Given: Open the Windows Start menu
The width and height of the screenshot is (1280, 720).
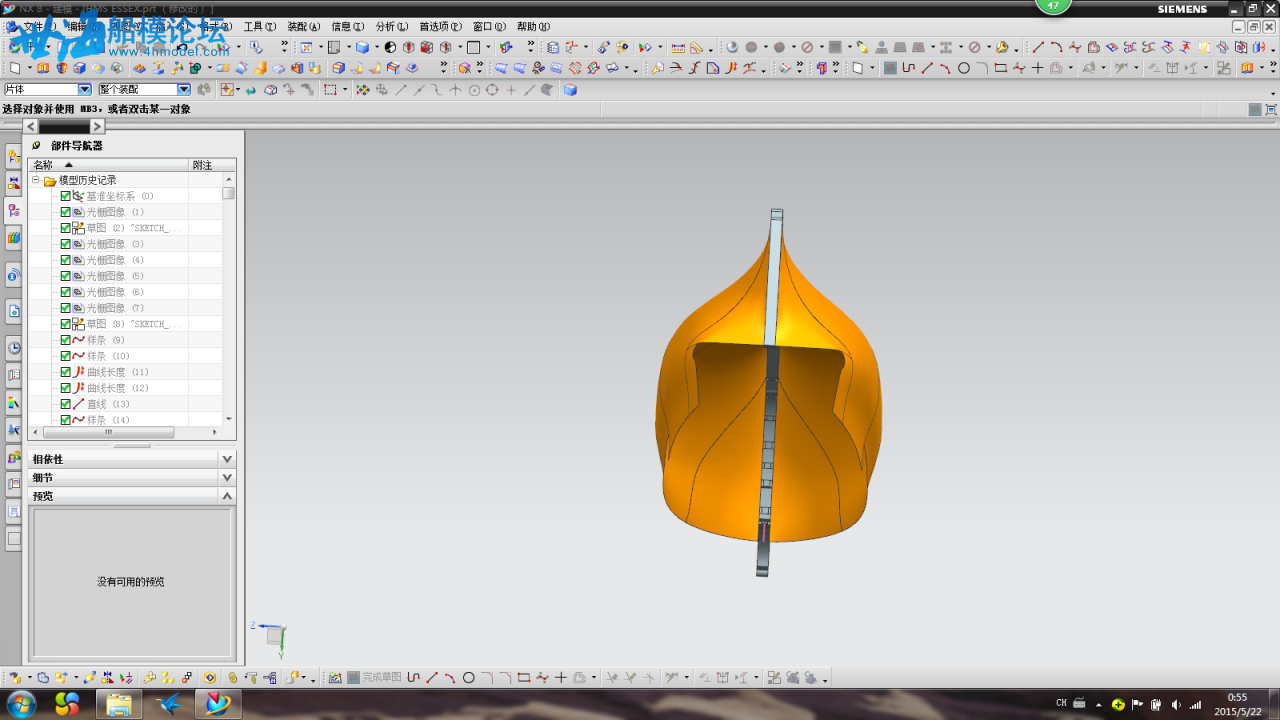Looking at the screenshot, I should (x=20, y=704).
